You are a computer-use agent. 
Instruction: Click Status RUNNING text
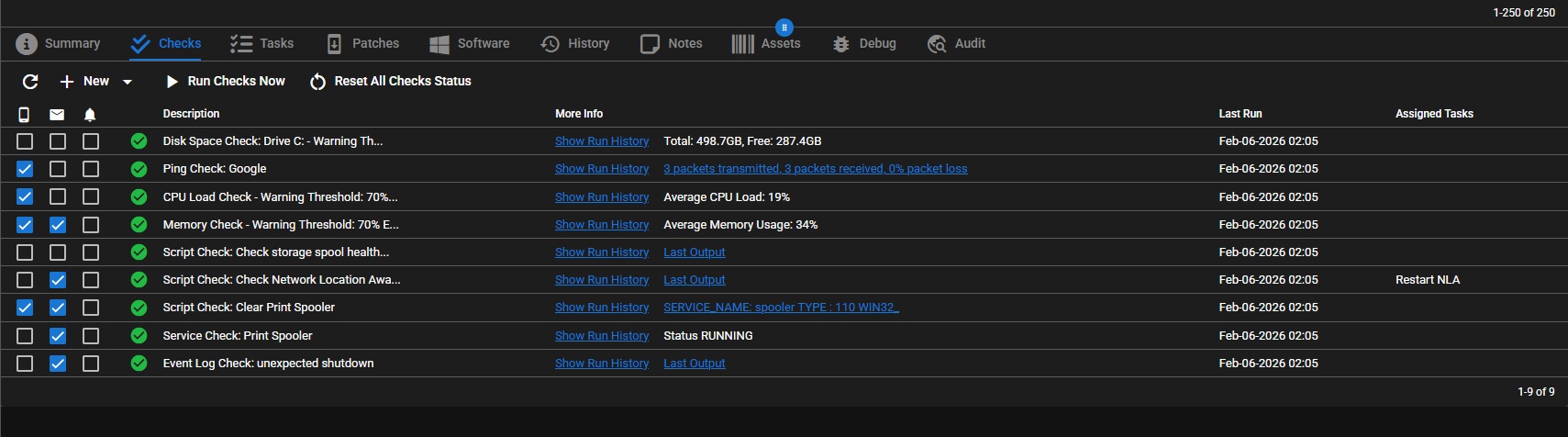tap(708, 335)
